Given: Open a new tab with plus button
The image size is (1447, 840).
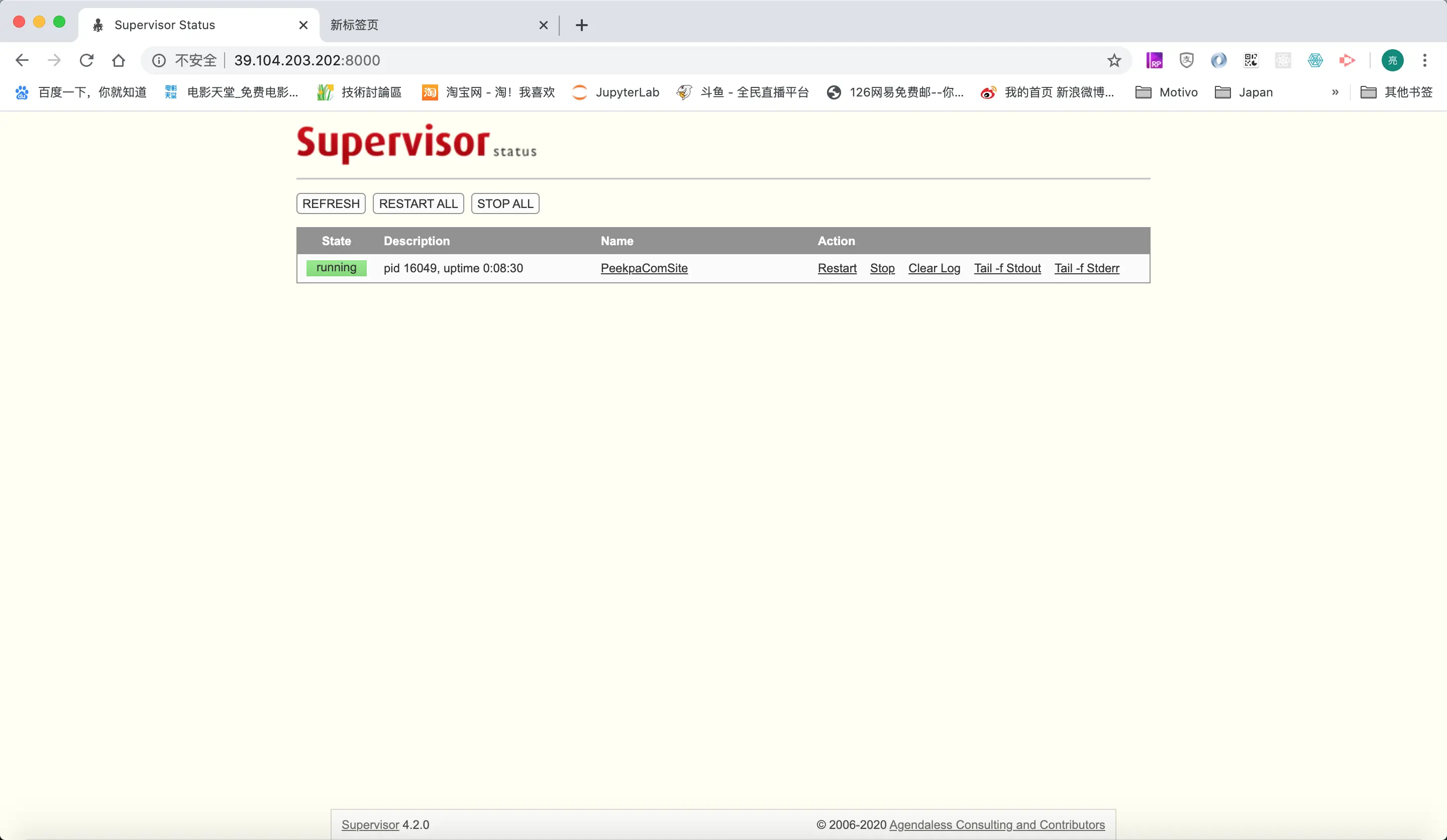Looking at the screenshot, I should 582,25.
